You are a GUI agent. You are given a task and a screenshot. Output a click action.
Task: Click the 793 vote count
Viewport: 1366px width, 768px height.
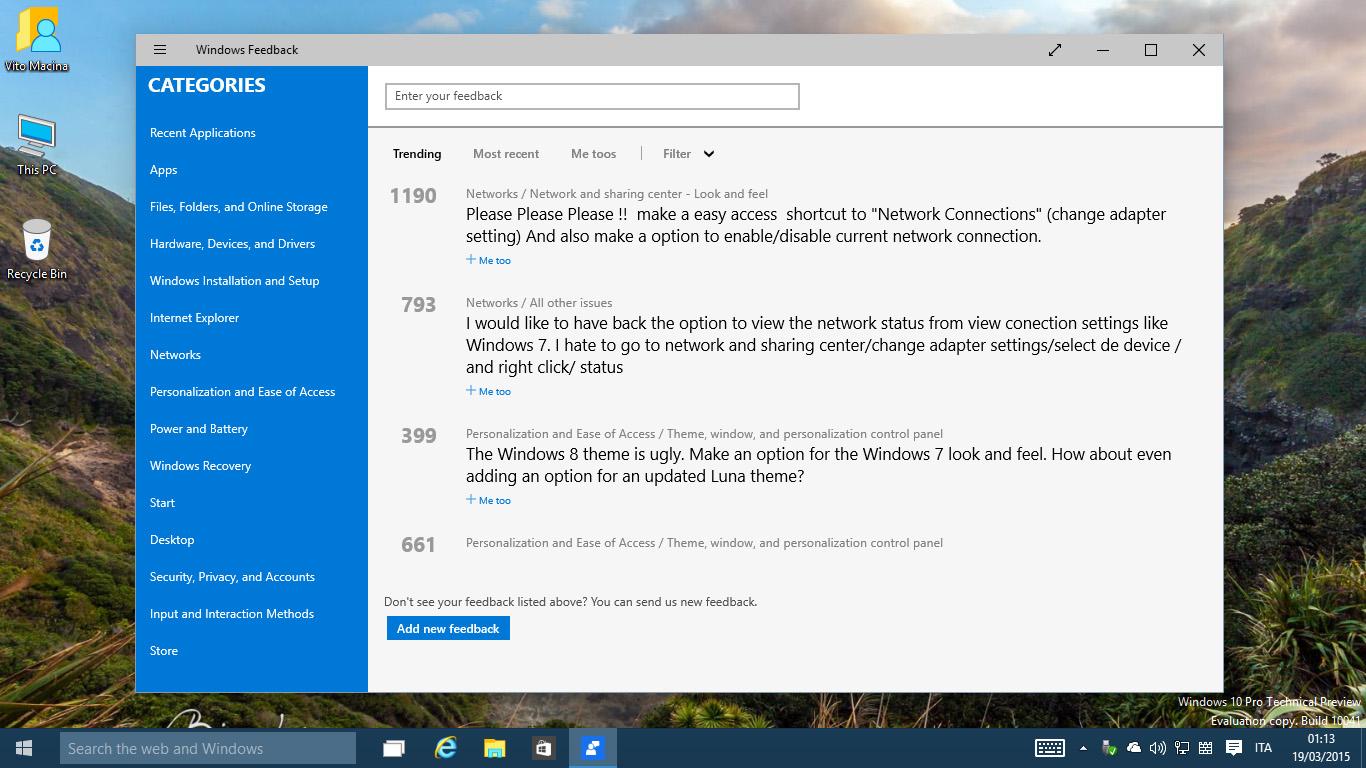click(419, 305)
